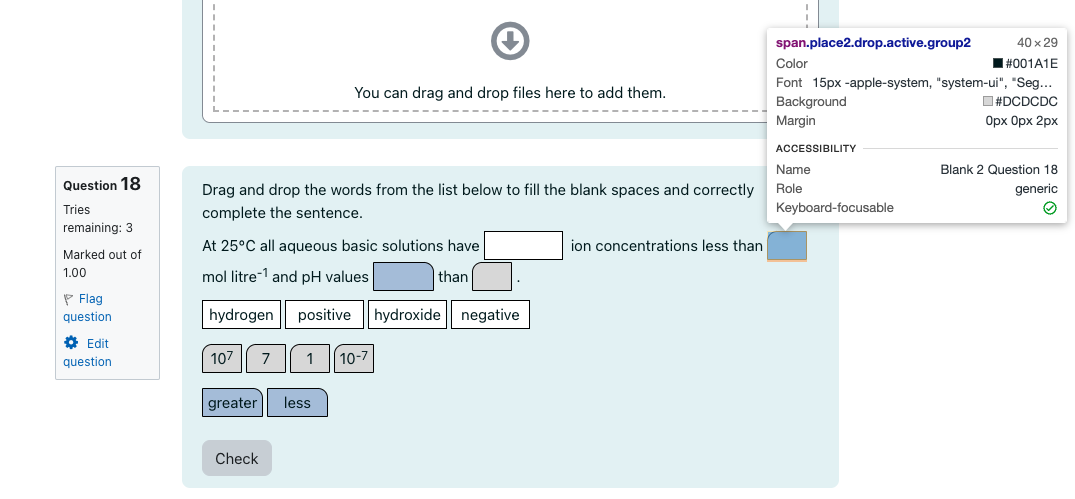Select the 10 to the power 7 tile
The image size is (1075, 499).
[222, 358]
